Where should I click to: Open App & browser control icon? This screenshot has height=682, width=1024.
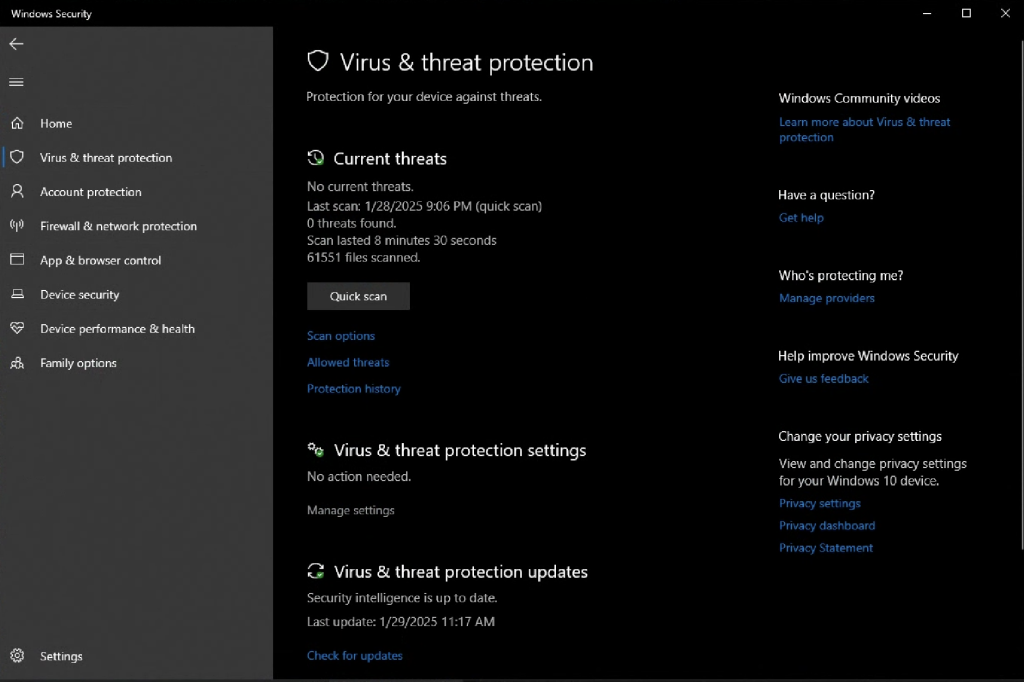(17, 260)
